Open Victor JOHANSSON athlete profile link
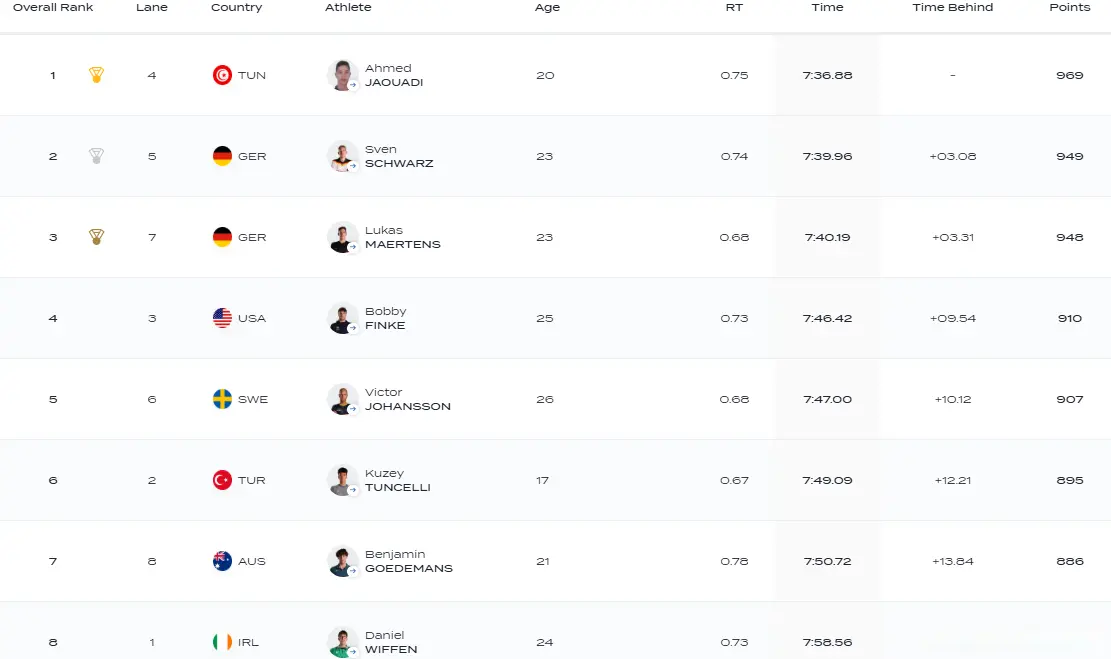Image resolution: width=1111 pixels, height=659 pixels. tap(407, 399)
